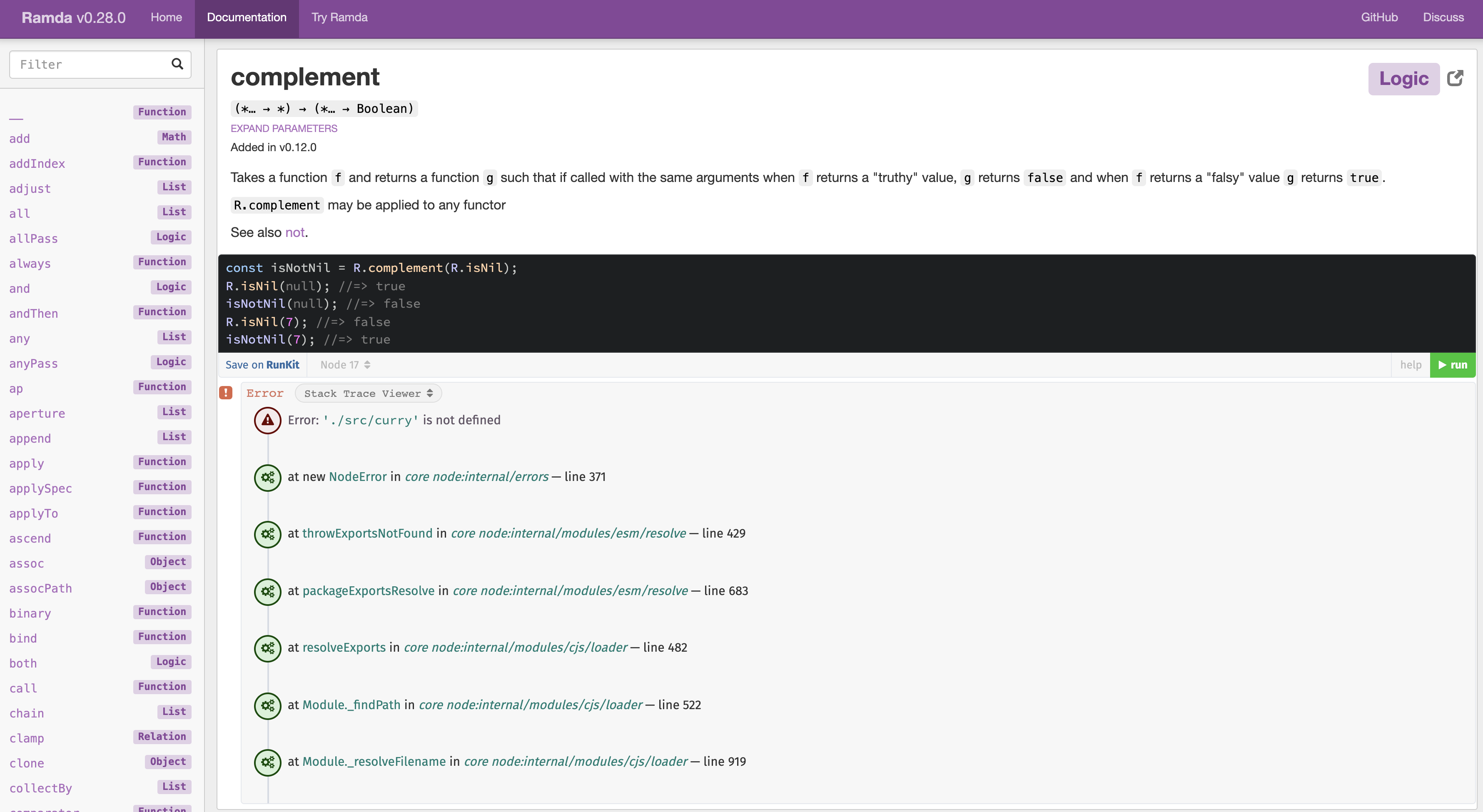
Task: Click the green node icon beside the NodeError stack frame
Action: coord(267,477)
